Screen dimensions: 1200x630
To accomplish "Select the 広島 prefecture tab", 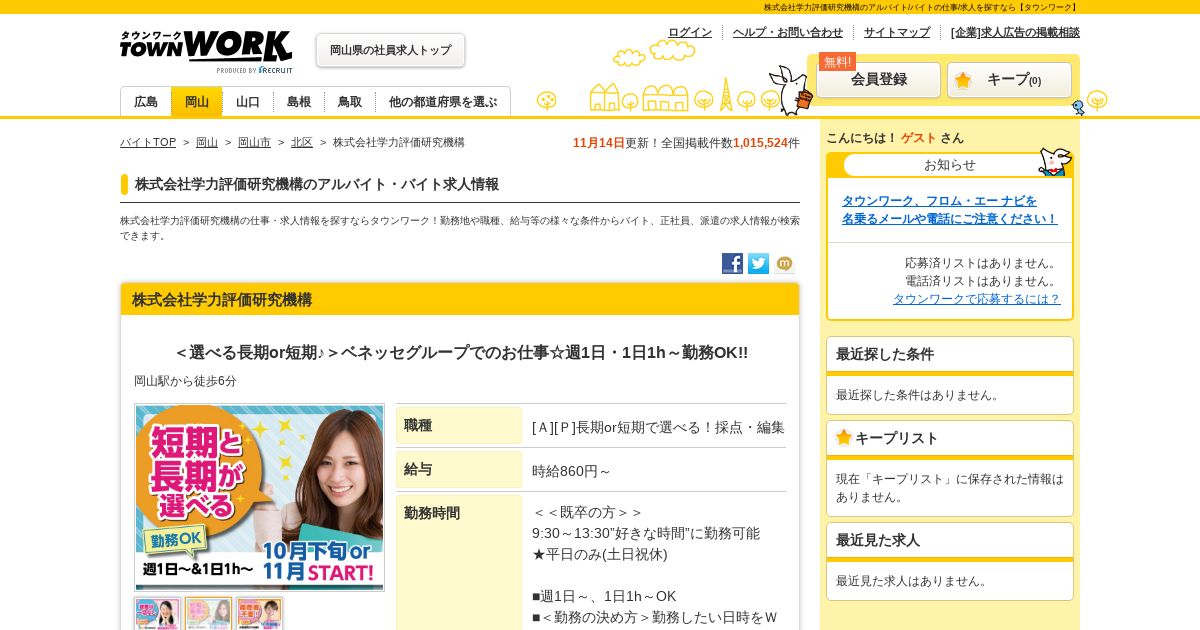I will click(146, 102).
